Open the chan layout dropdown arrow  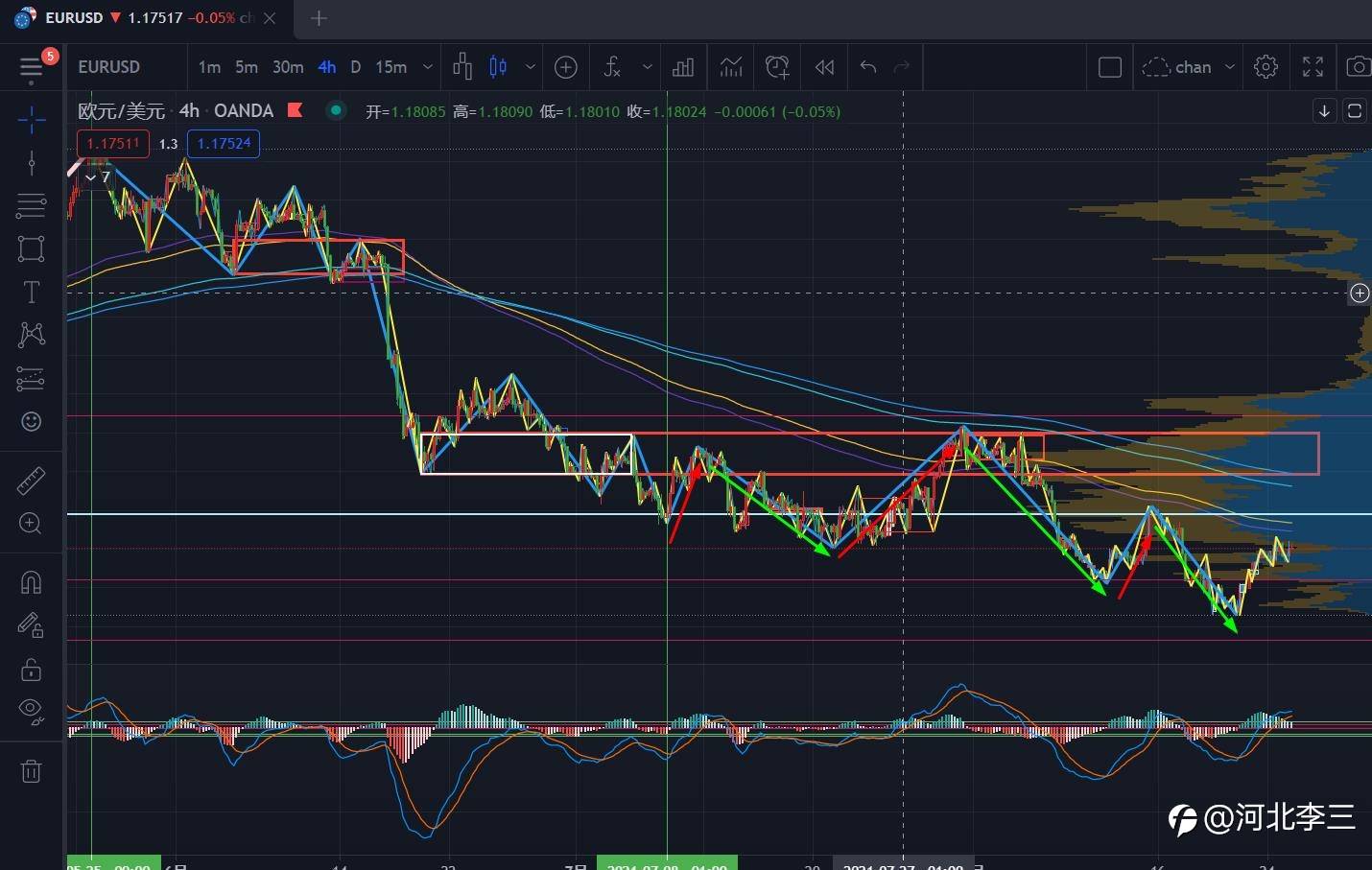tap(1229, 67)
